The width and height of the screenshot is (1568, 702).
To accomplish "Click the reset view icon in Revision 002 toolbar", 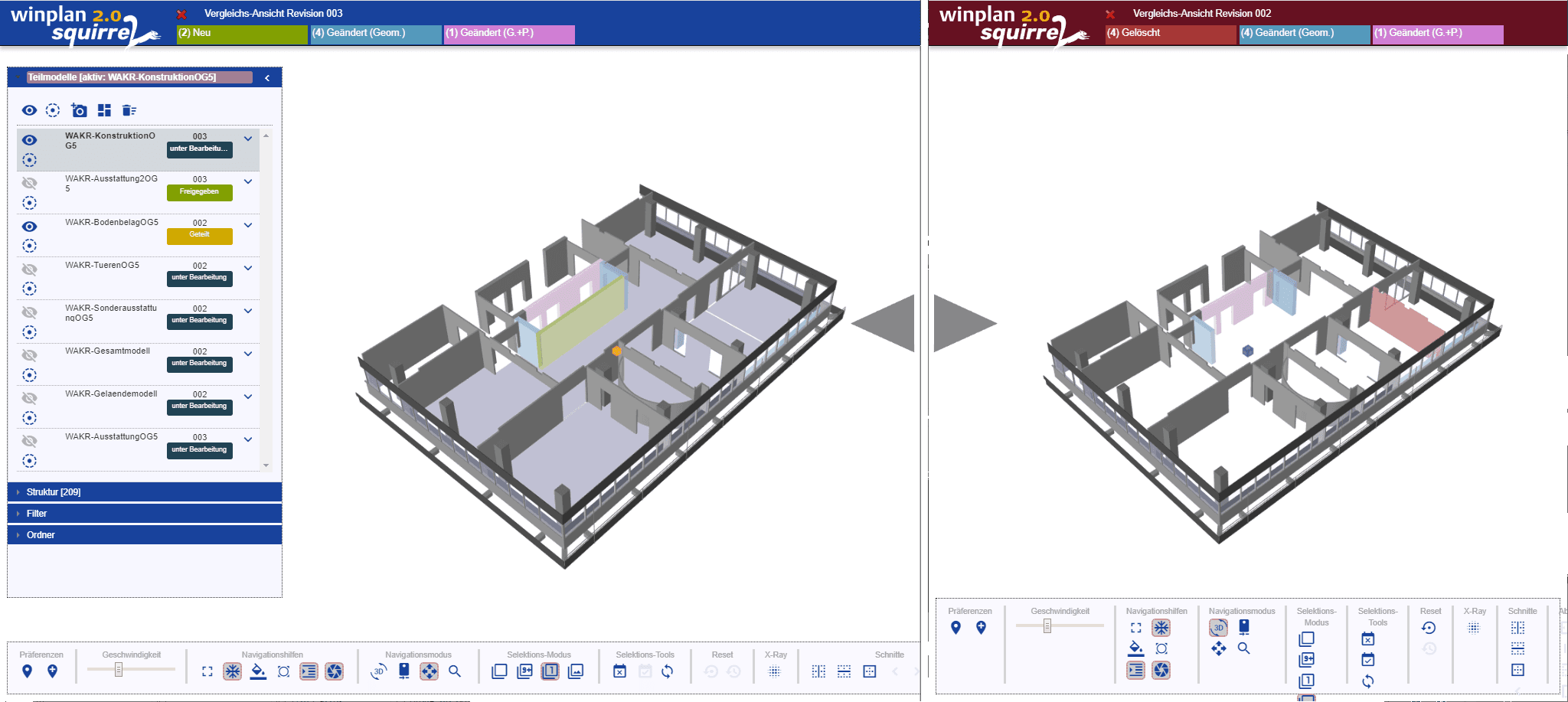I will (x=1429, y=628).
